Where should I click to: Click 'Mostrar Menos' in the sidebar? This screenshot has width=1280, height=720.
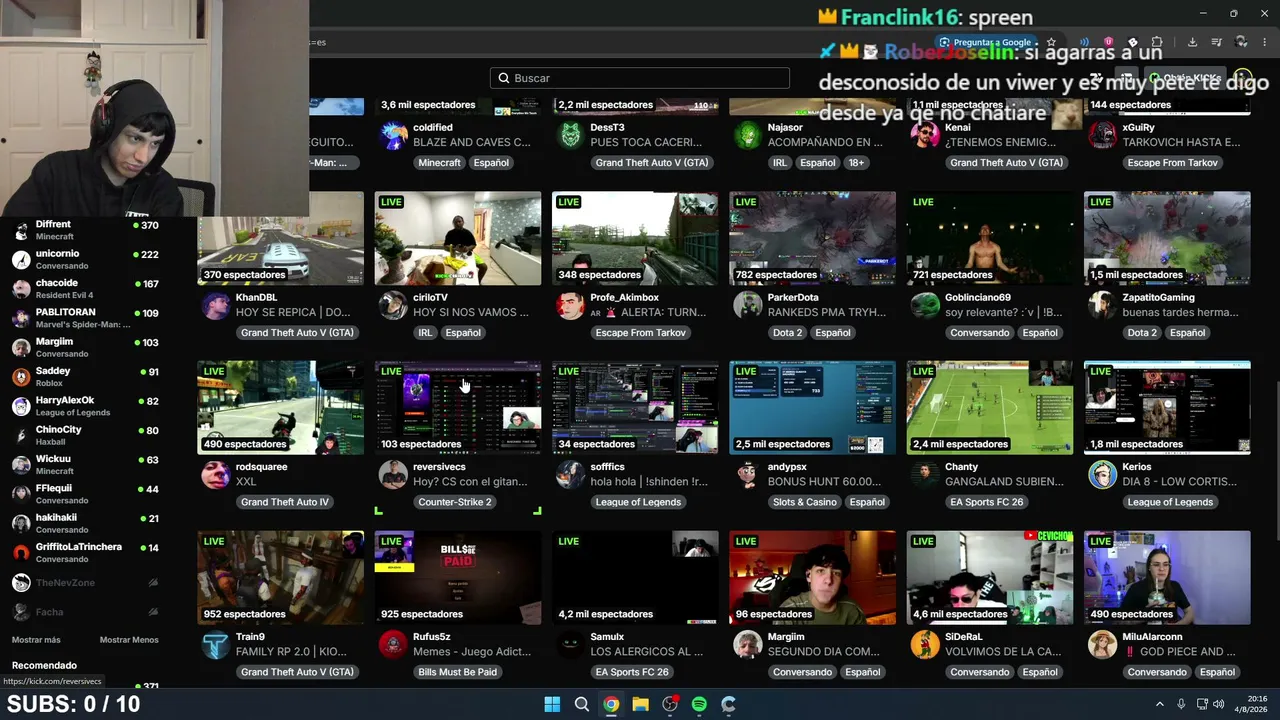[129, 640]
